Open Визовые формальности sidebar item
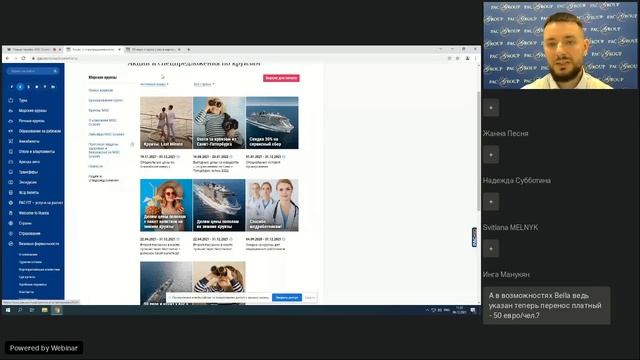This screenshot has height=360, width=640. tap(39, 244)
